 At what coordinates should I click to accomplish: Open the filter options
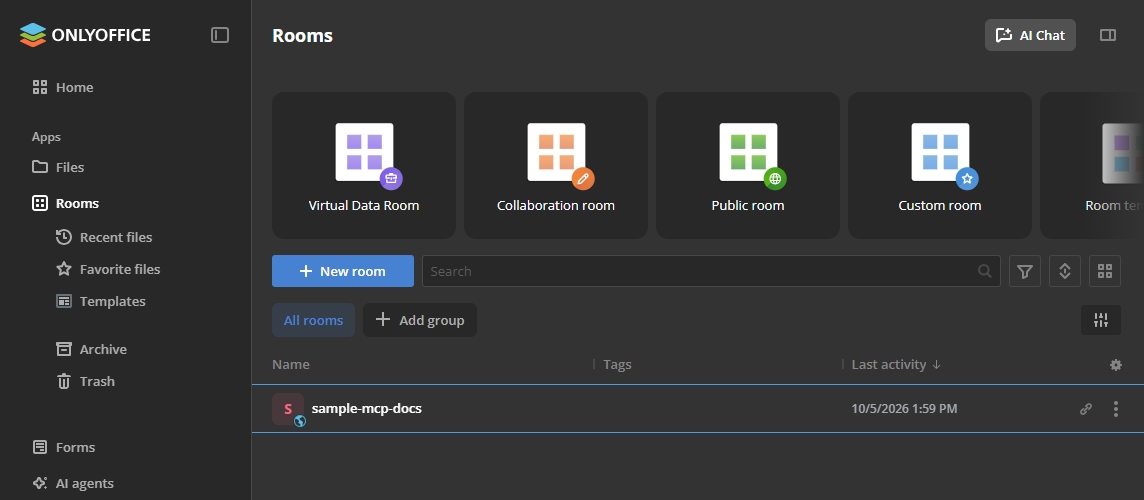[1025, 271]
